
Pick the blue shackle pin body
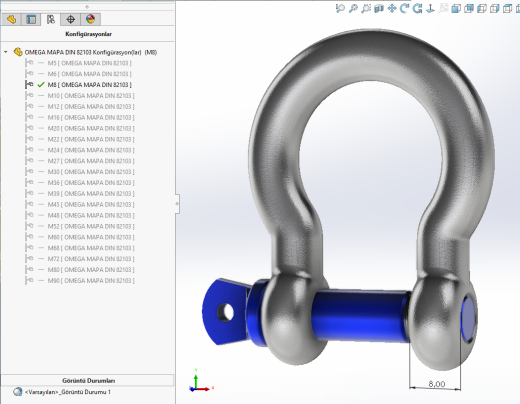tap(360, 315)
